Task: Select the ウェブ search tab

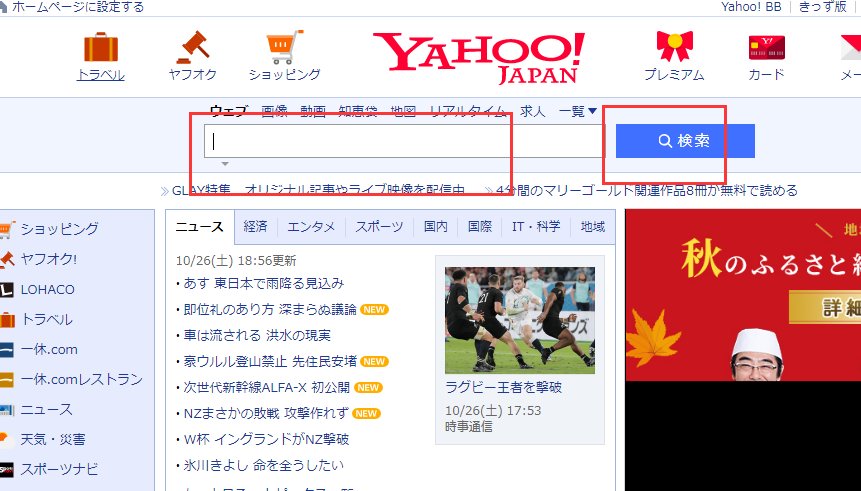Action: click(x=229, y=111)
